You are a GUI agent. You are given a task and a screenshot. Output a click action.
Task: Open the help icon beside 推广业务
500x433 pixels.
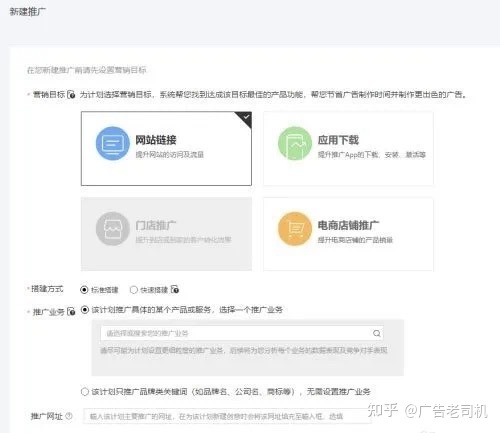[71, 312]
